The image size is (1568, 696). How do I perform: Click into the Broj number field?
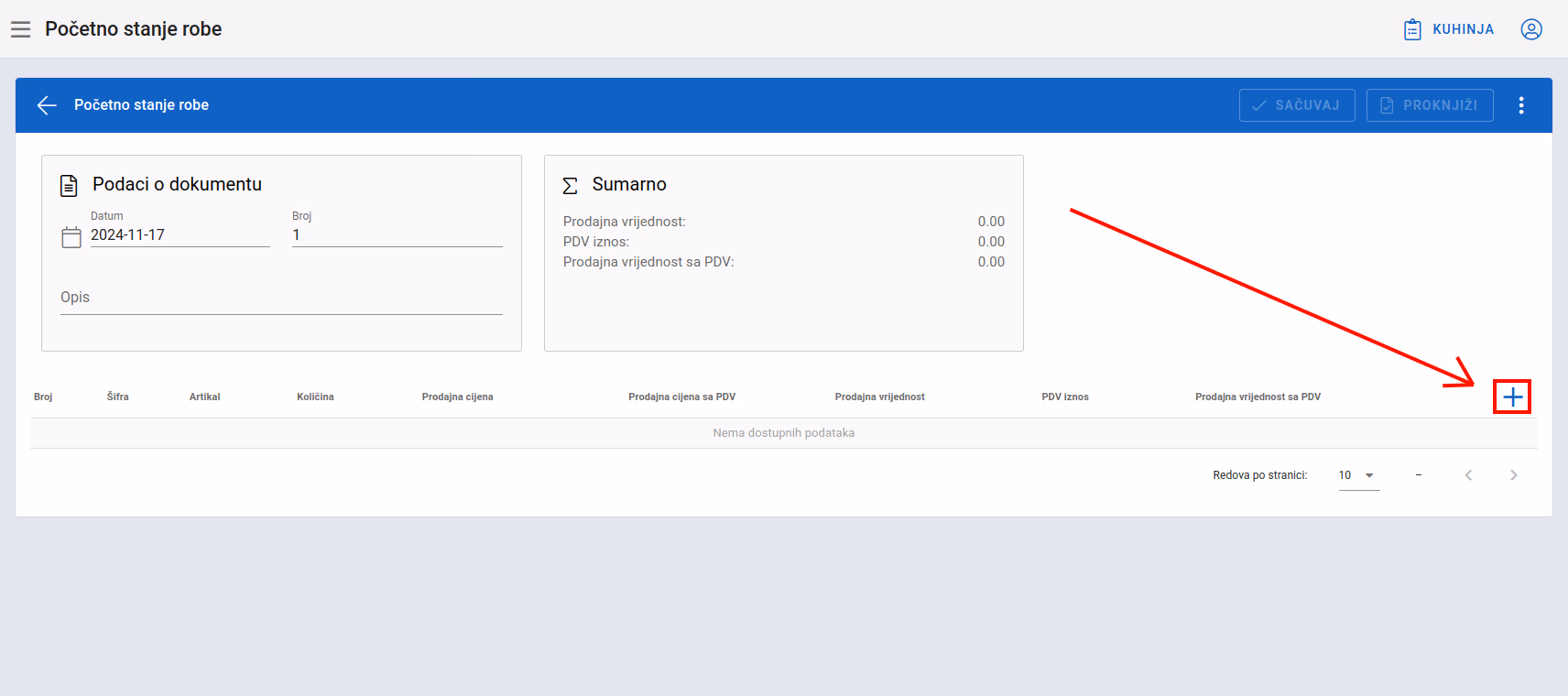coord(397,235)
